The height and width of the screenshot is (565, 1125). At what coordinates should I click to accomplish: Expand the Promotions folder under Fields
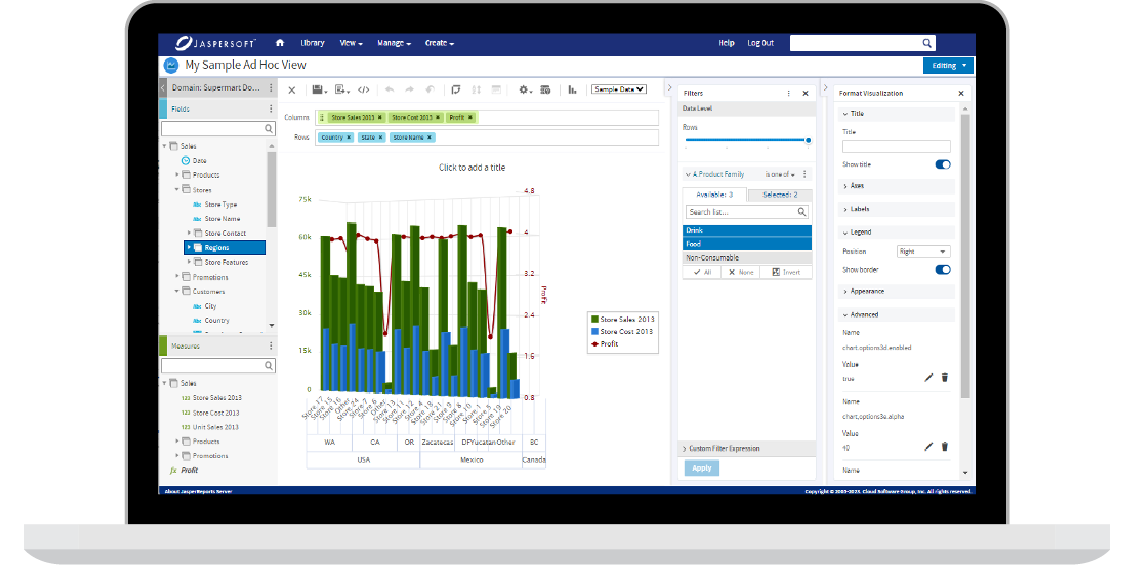click(177, 277)
